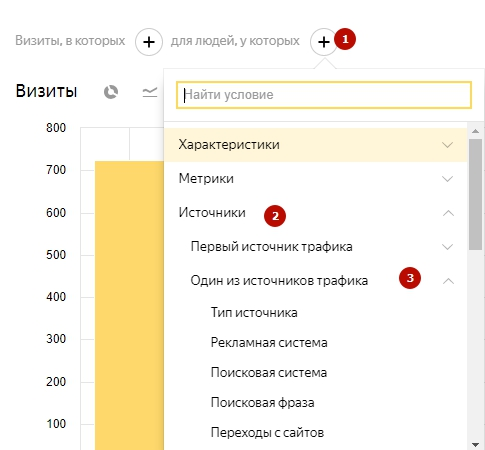The image size is (485, 450).
Task: Collapse the Источники section
Action: pos(315,213)
